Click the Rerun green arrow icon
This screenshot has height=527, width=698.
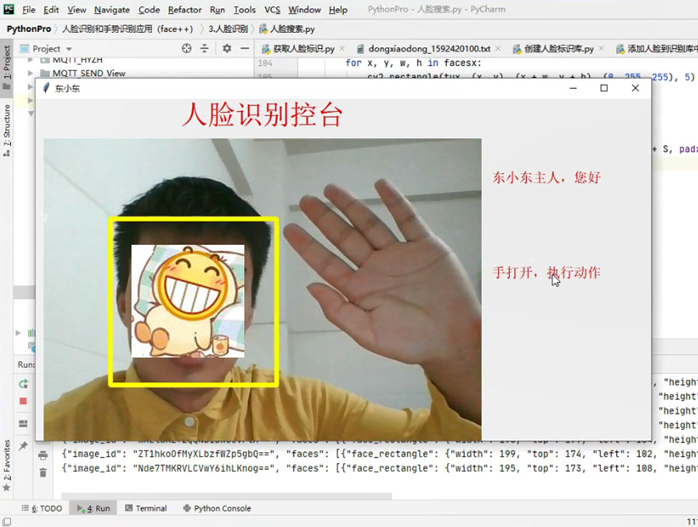click(23, 384)
